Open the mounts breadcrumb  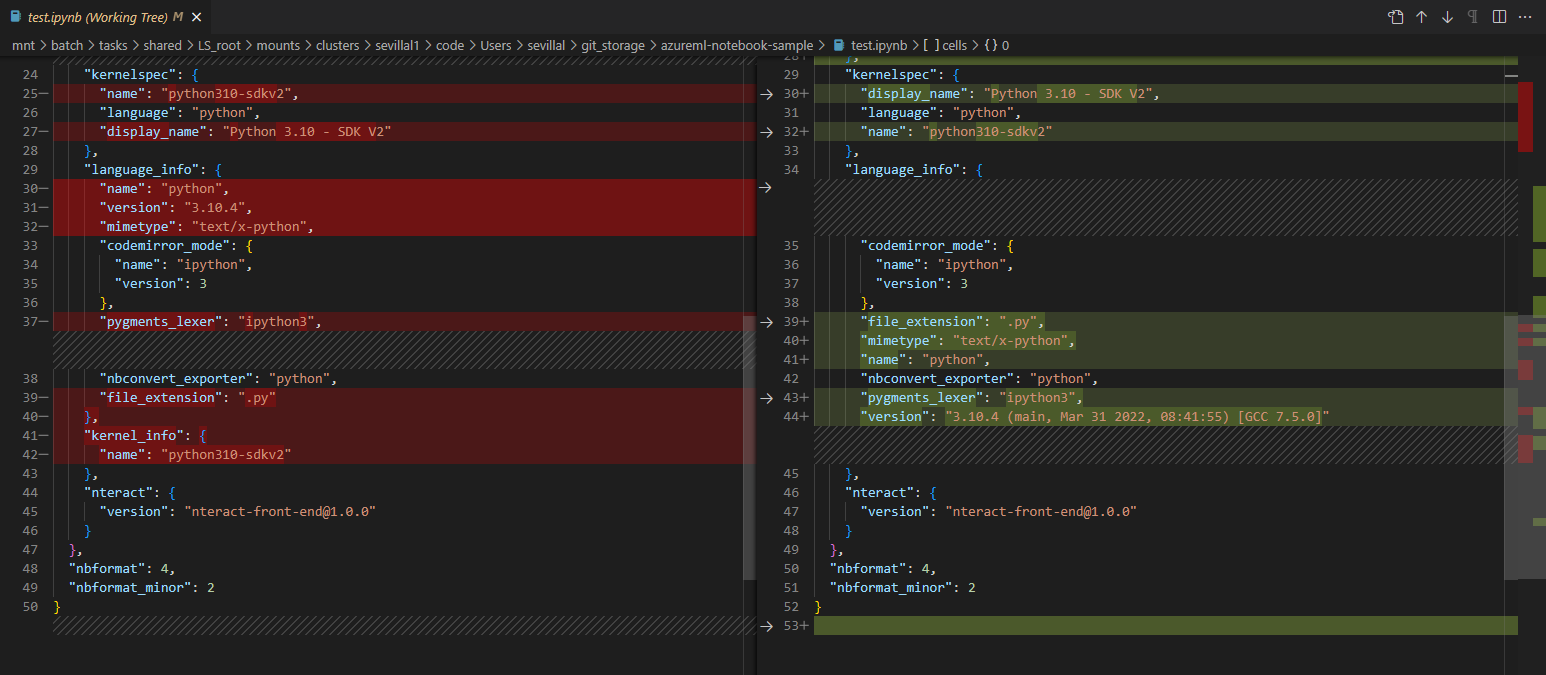(x=279, y=45)
